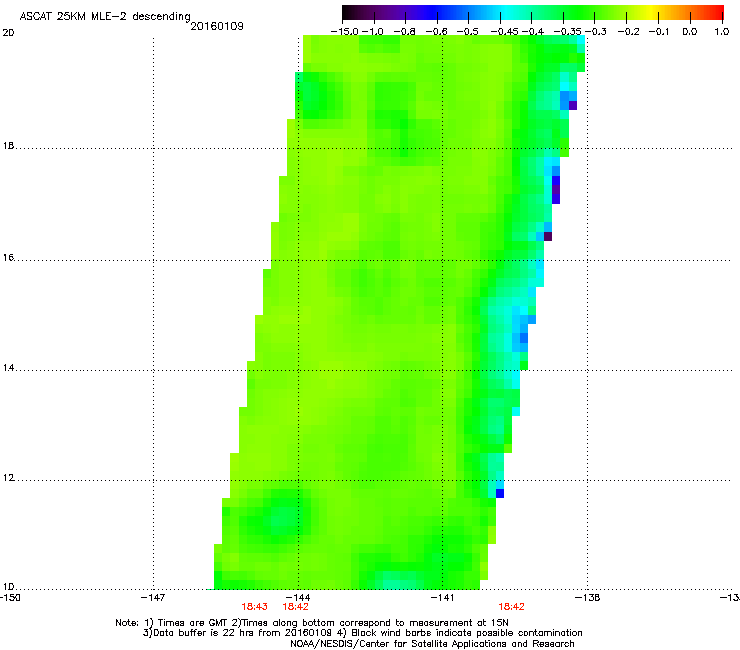Click the latitude label '12'
The height and width of the screenshot is (650, 740).
pos(8,478)
